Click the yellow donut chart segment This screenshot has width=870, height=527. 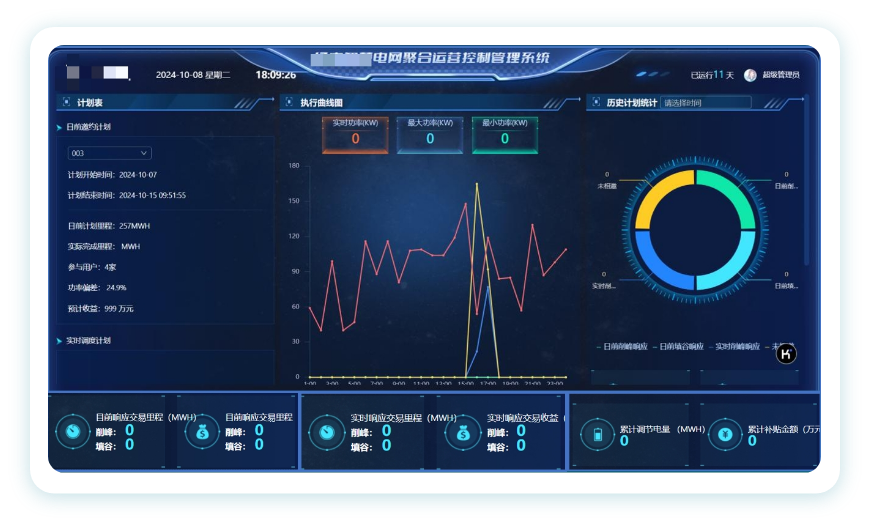click(657, 191)
